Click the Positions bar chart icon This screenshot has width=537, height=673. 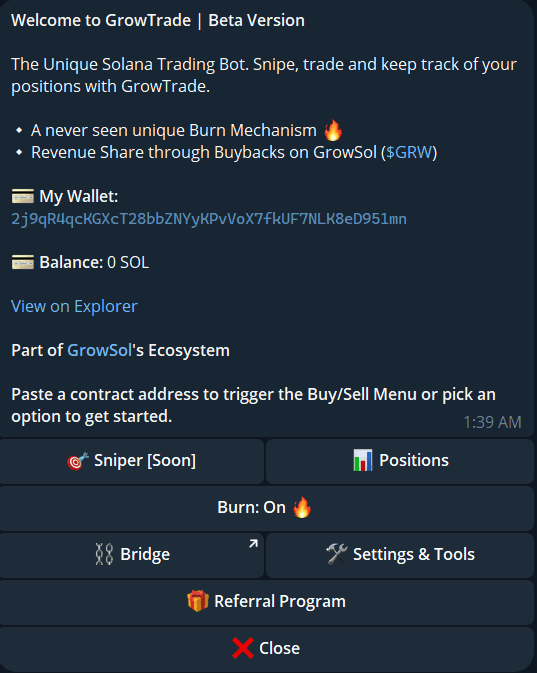pos(363,460)
